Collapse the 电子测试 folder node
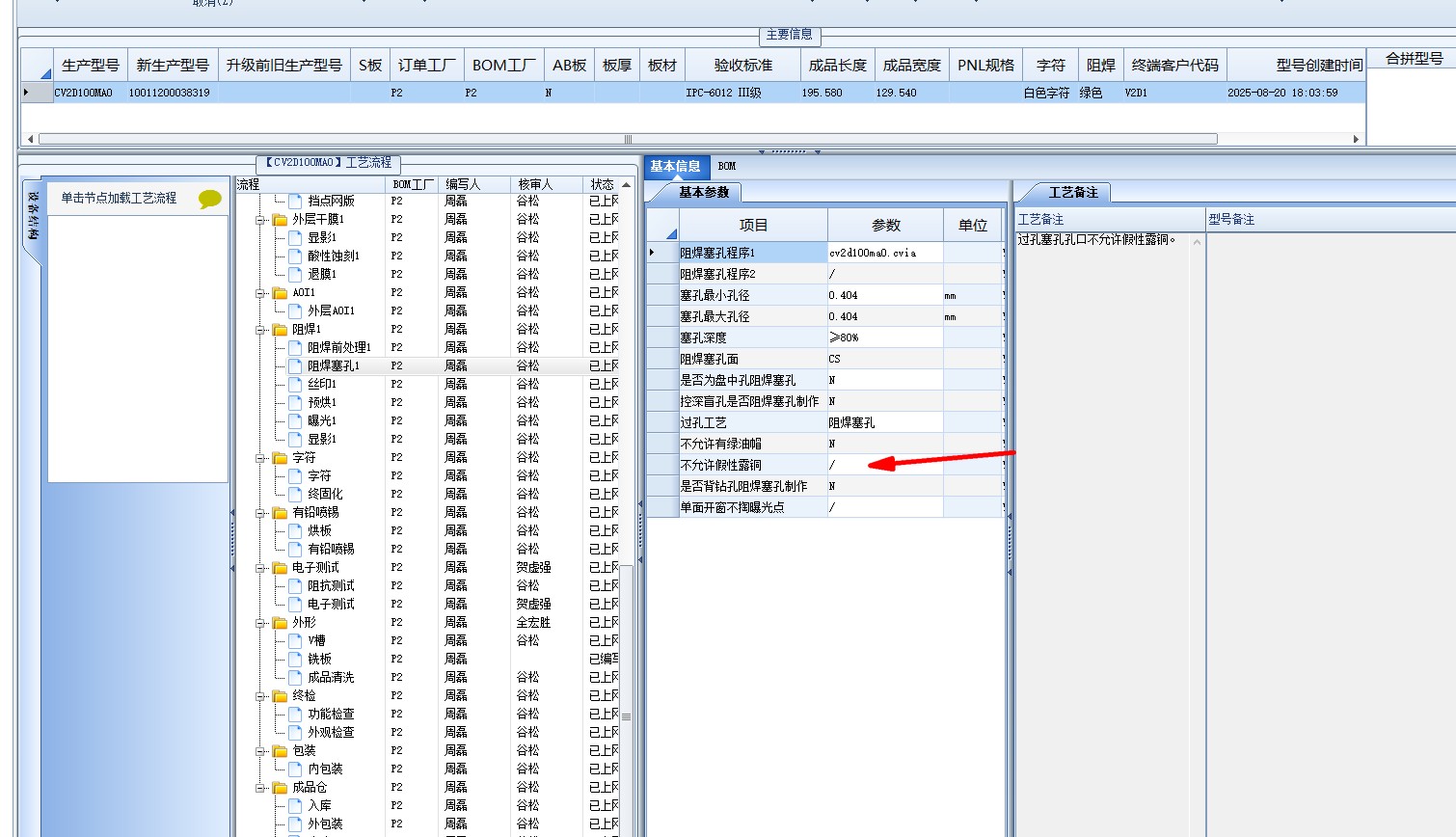 [260, 568]
